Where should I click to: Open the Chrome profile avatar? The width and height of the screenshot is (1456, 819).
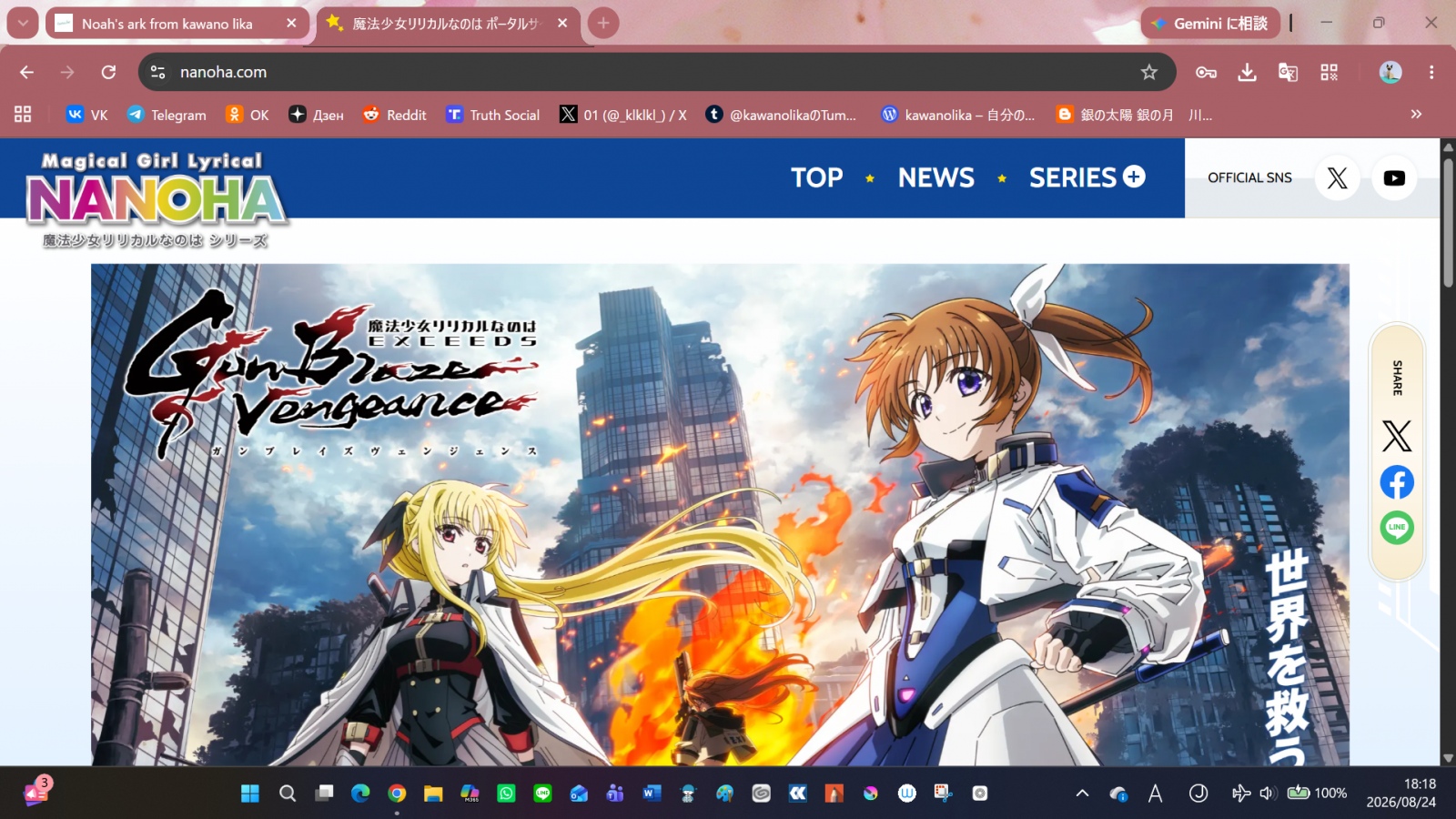tap(1390, 72)
